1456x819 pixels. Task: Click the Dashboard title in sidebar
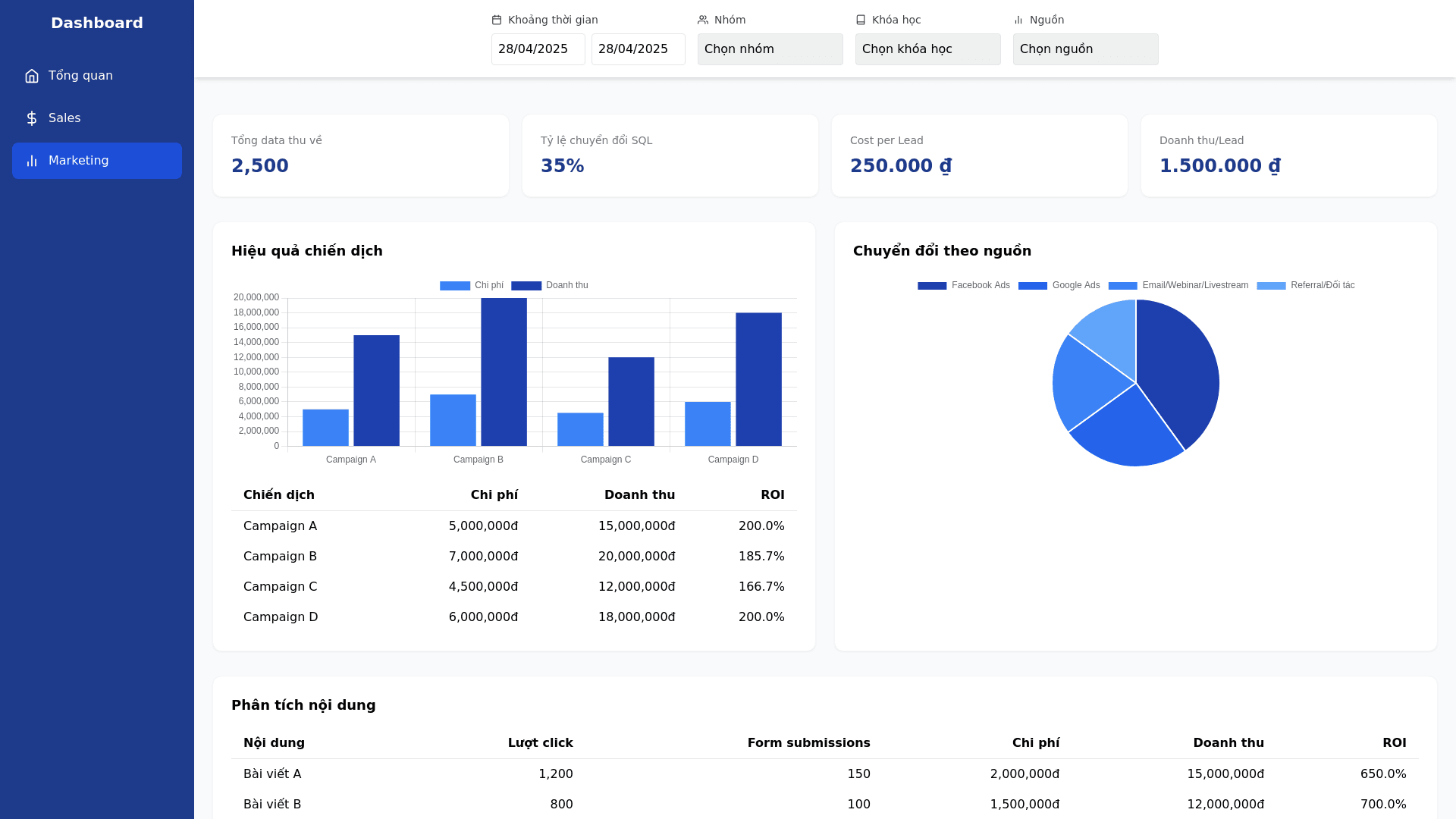97,23
